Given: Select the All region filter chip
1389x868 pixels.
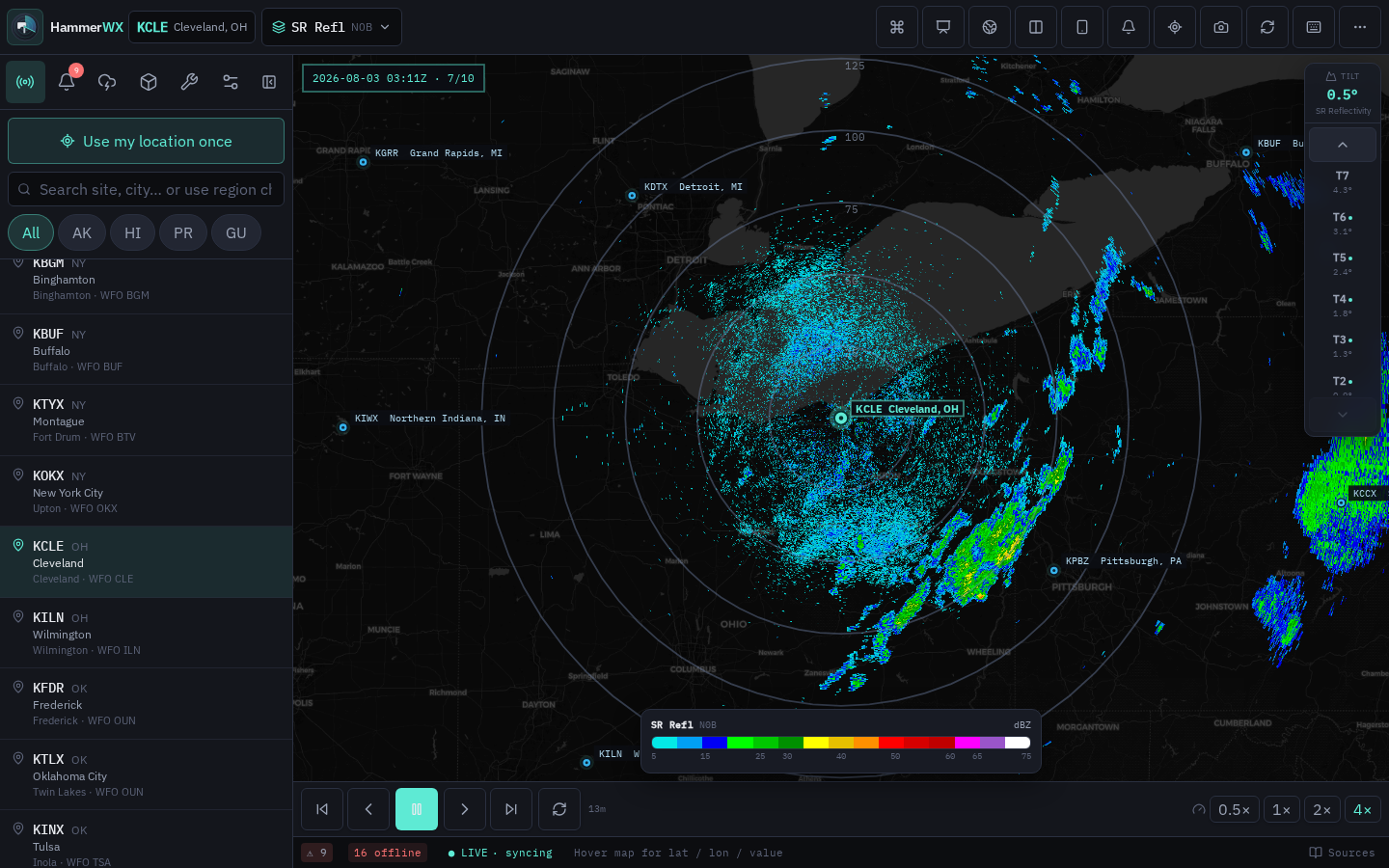Looking at the screenshot, I should 31,232.
